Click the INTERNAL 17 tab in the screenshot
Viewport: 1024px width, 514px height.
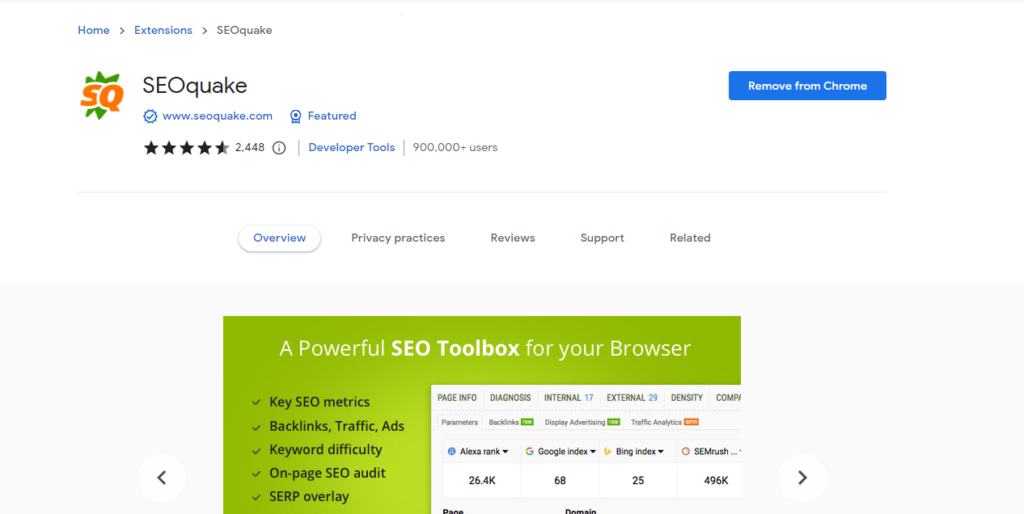[568, 398]
